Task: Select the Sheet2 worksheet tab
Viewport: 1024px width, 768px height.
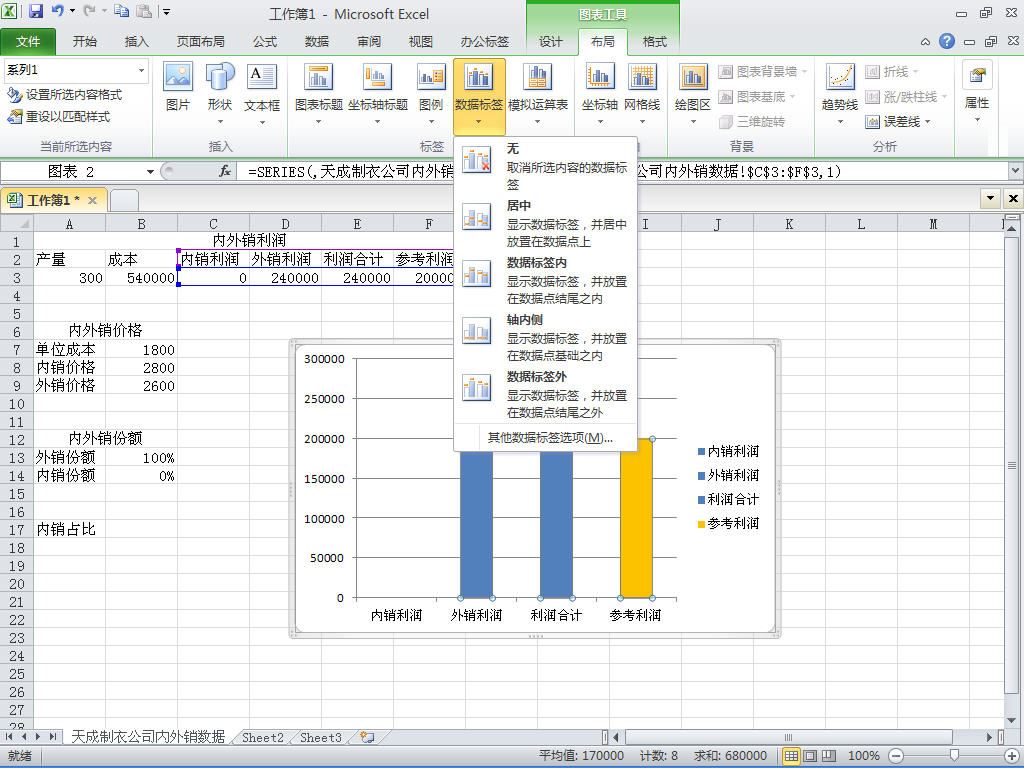Action: click(x=263, y=737)
